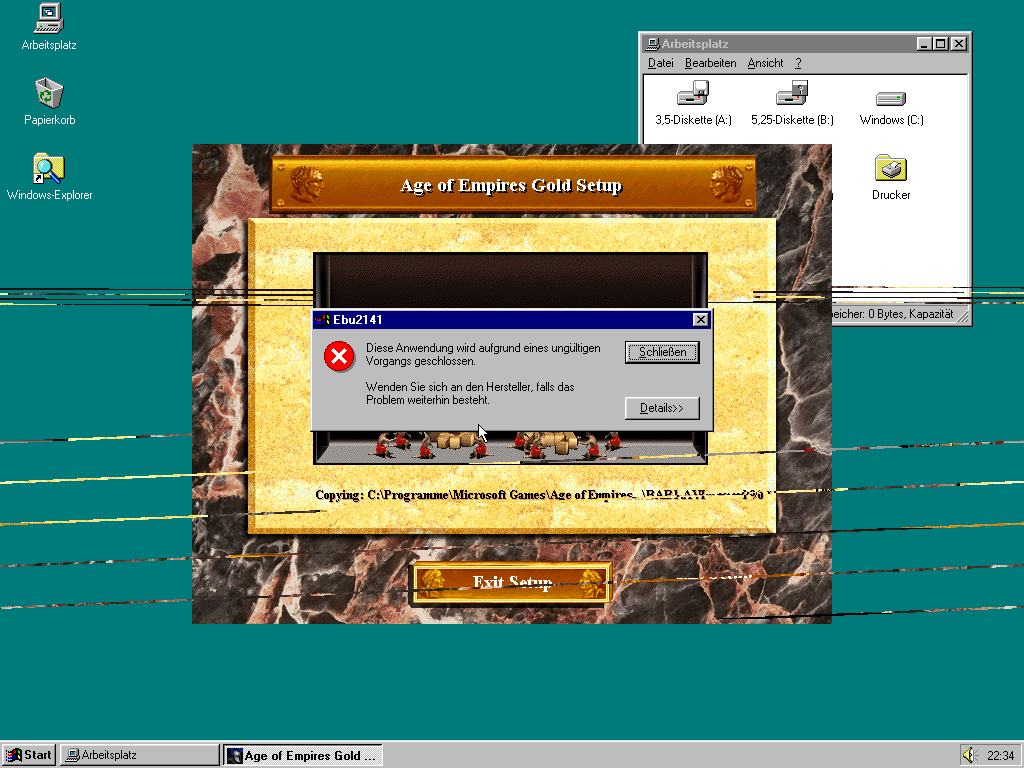This screenshot has height=768, width=1024.
Task: Open the ? help menu in Arbeitsplatz
Action: (x=798, y=63)
